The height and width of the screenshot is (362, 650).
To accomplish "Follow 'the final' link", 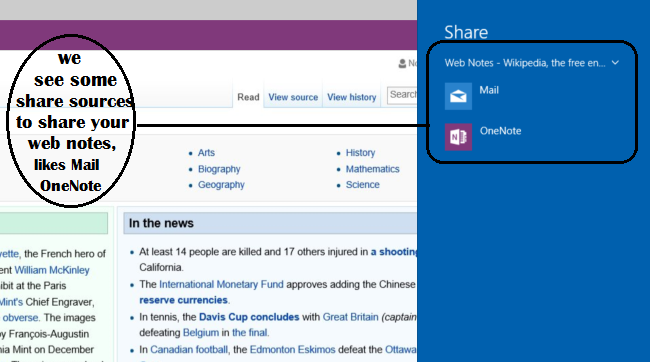I will tap(250, 333).
